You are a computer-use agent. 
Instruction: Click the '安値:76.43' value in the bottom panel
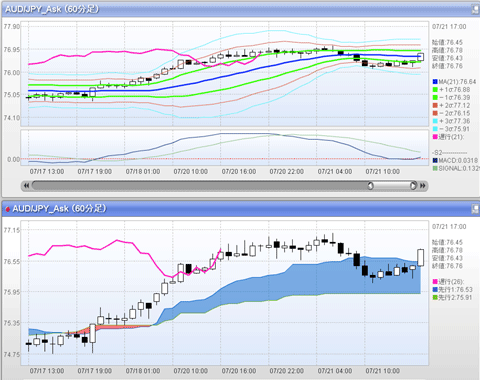tap(447, 258)
